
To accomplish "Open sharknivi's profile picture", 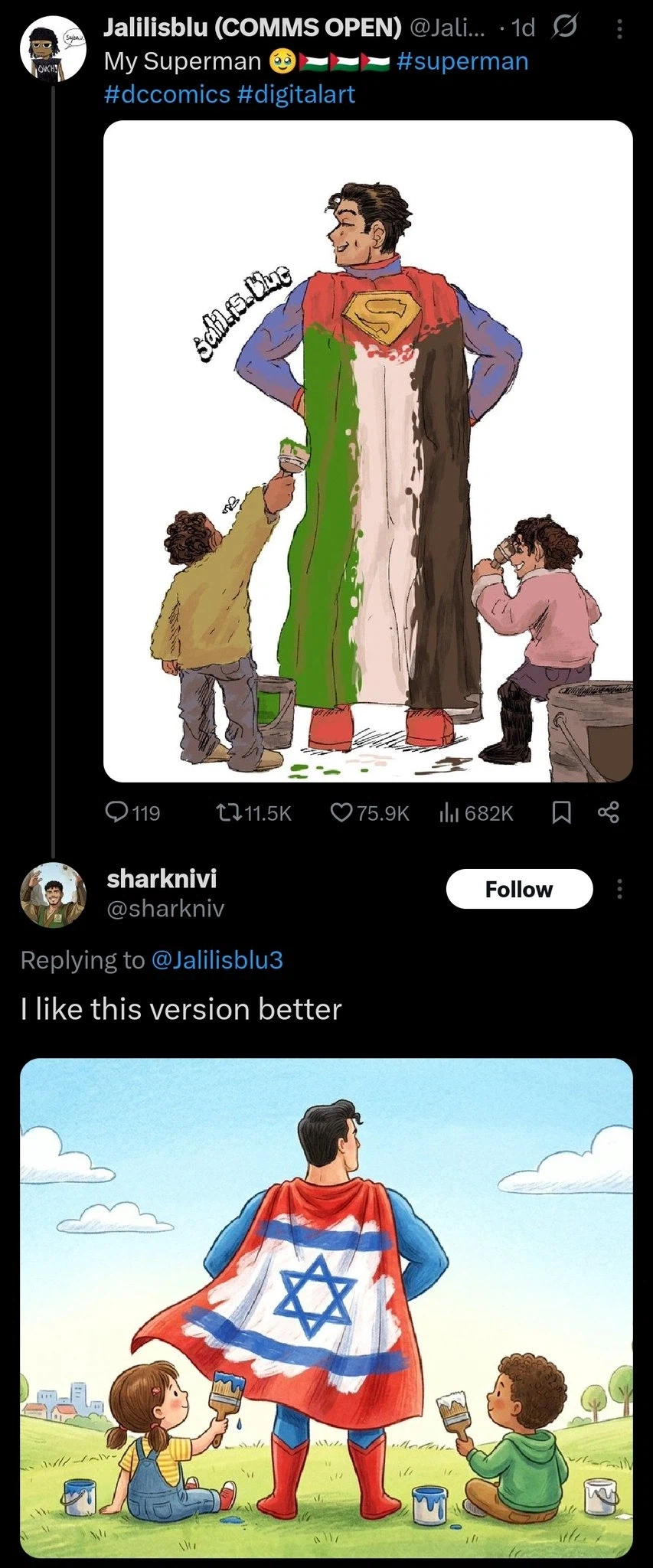I will pos(53,894).
